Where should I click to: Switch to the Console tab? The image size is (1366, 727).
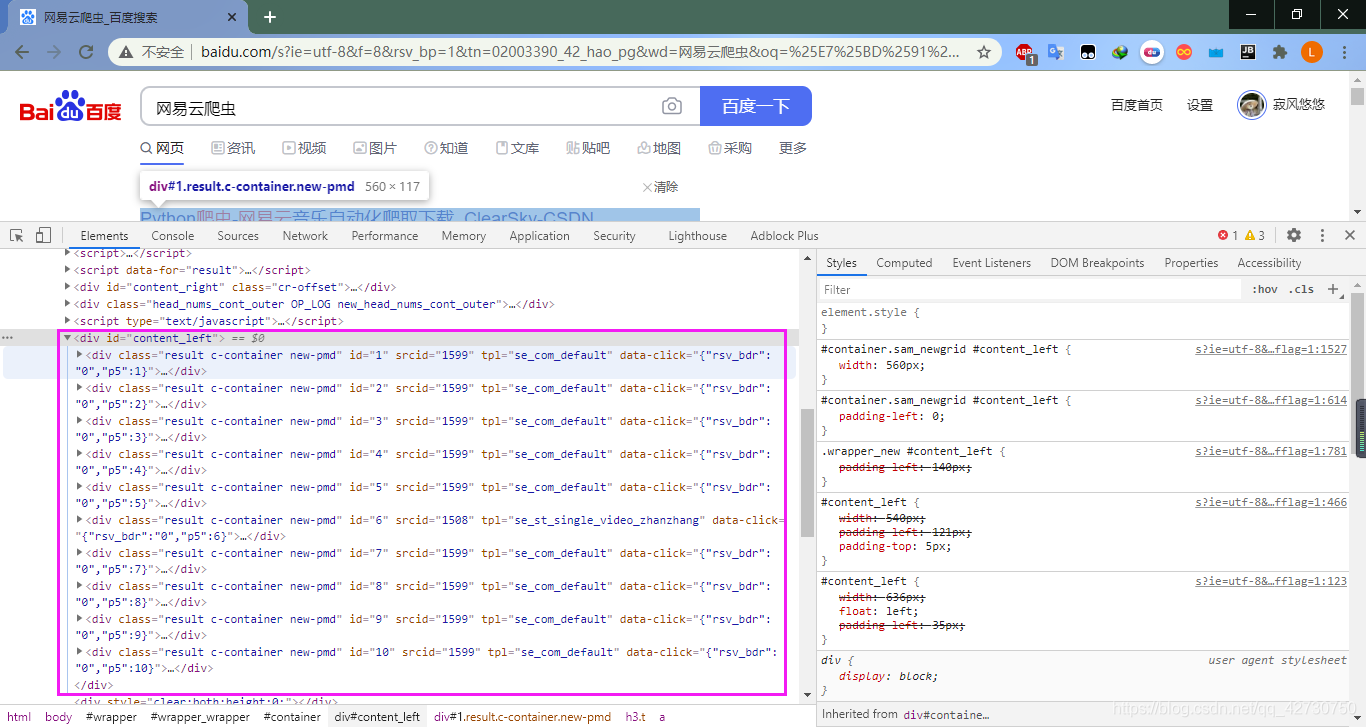[173, 236]
